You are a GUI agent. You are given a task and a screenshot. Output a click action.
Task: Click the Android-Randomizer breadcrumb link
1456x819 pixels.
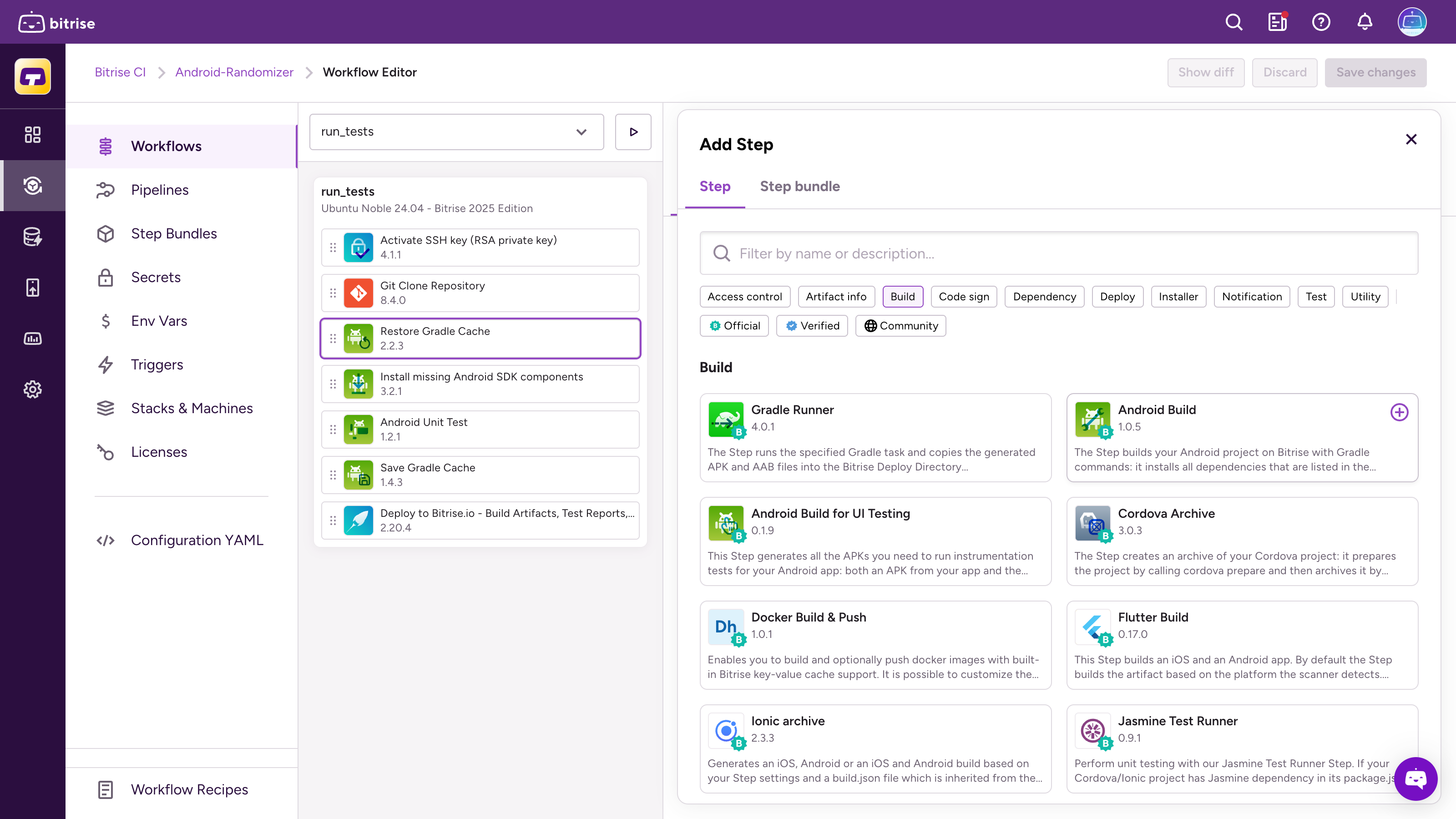tap(234, 72)
